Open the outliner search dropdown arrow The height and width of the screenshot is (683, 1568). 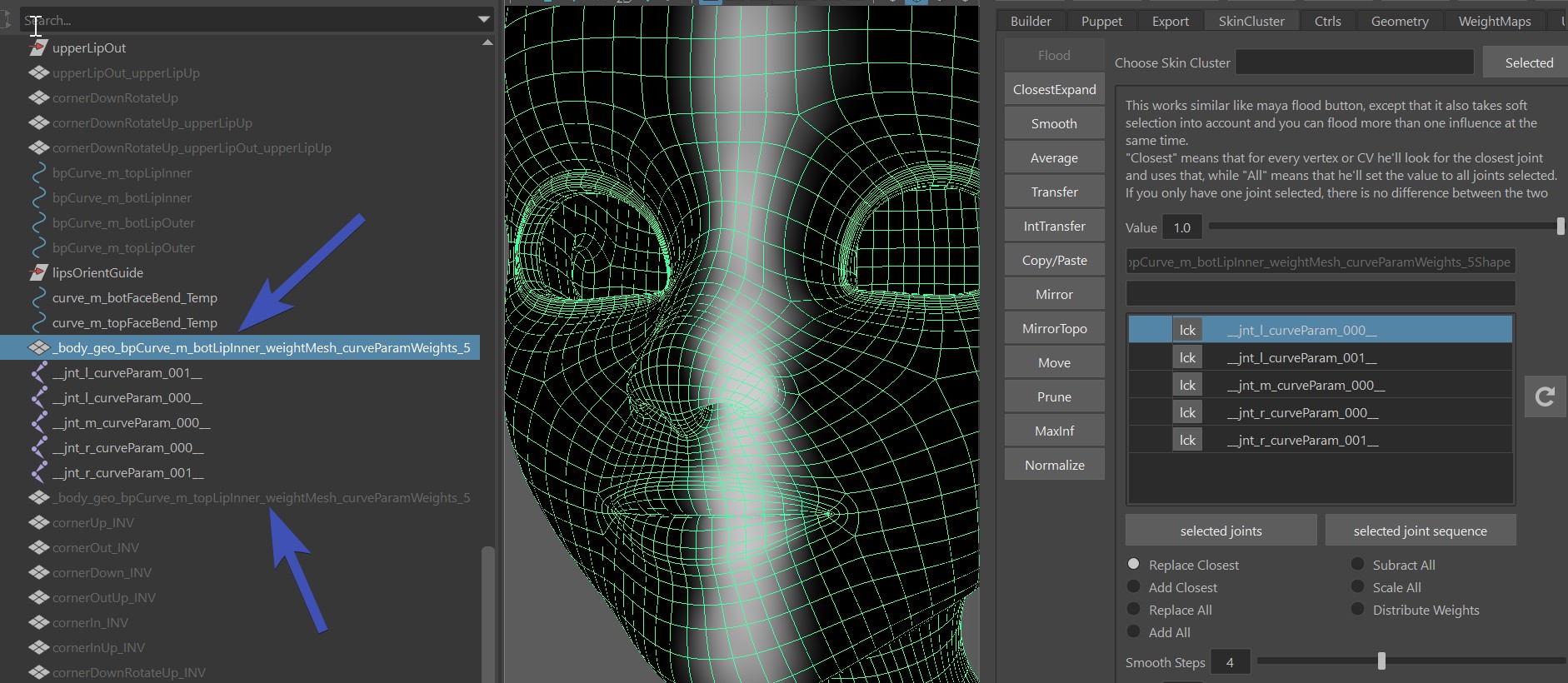pyautogui.click(x=483, y=19)
